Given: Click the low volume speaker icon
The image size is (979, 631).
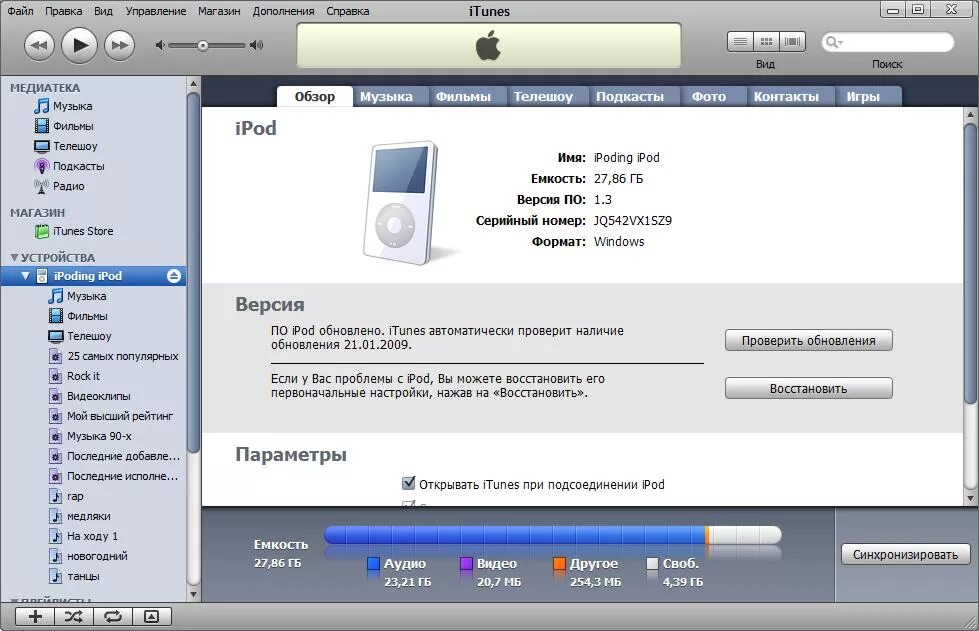Looking at the screenshot, I should pyautogui.click(x=160, y=45).
